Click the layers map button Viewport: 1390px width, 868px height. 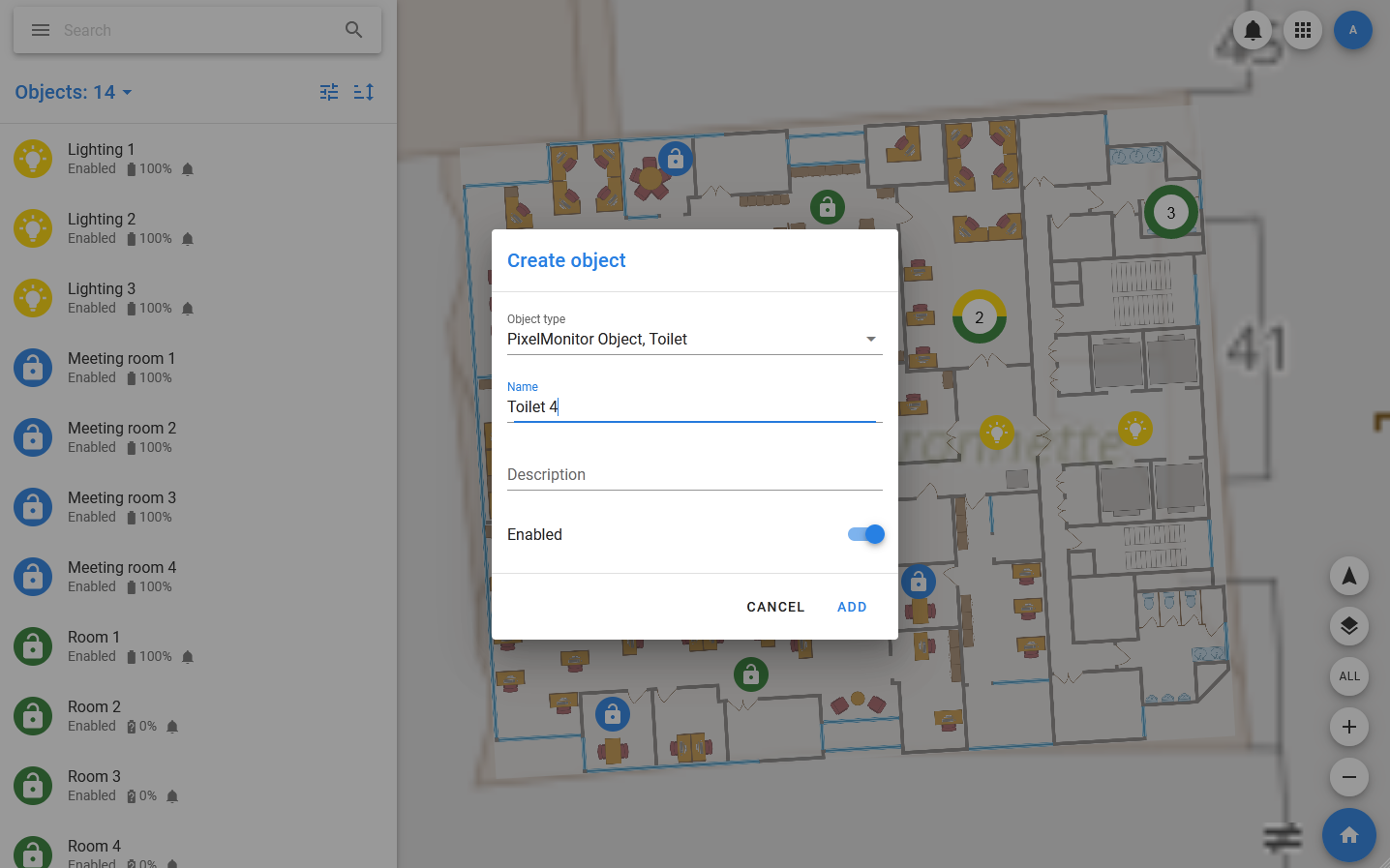[x=1349, y=626]
